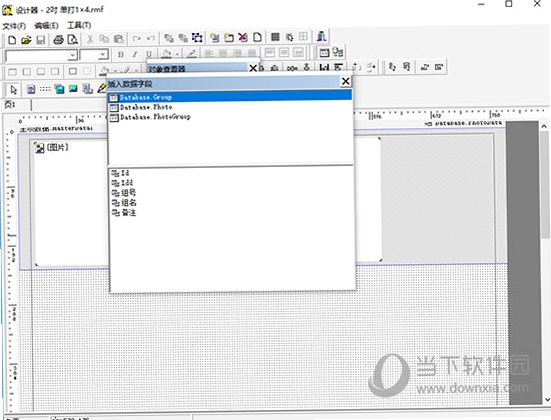
Task: Expand the font size combo box
Action: pos(103,55)
